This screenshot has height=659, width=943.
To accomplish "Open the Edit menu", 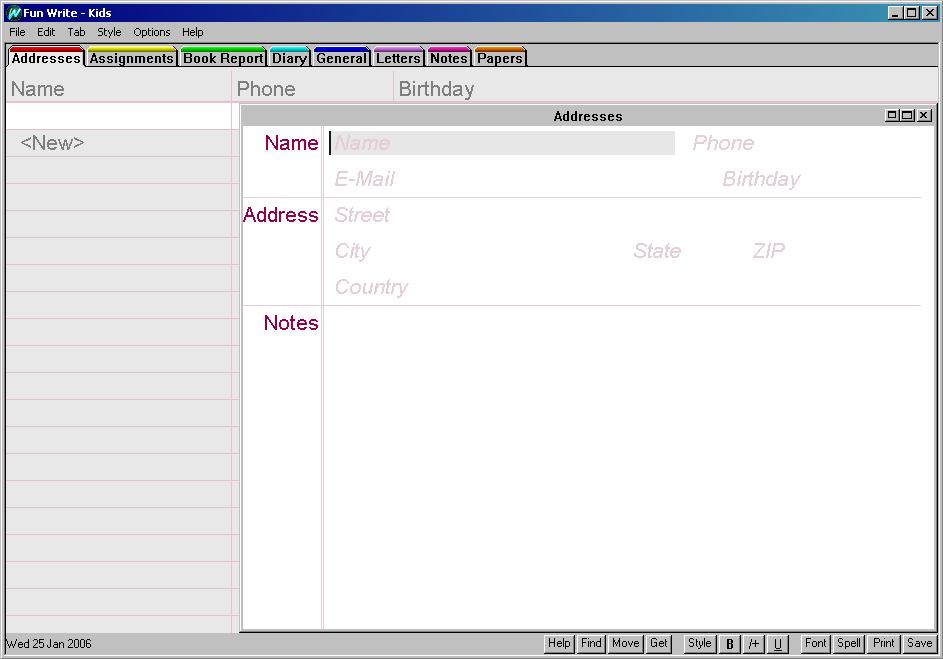I will coord(46,32).
